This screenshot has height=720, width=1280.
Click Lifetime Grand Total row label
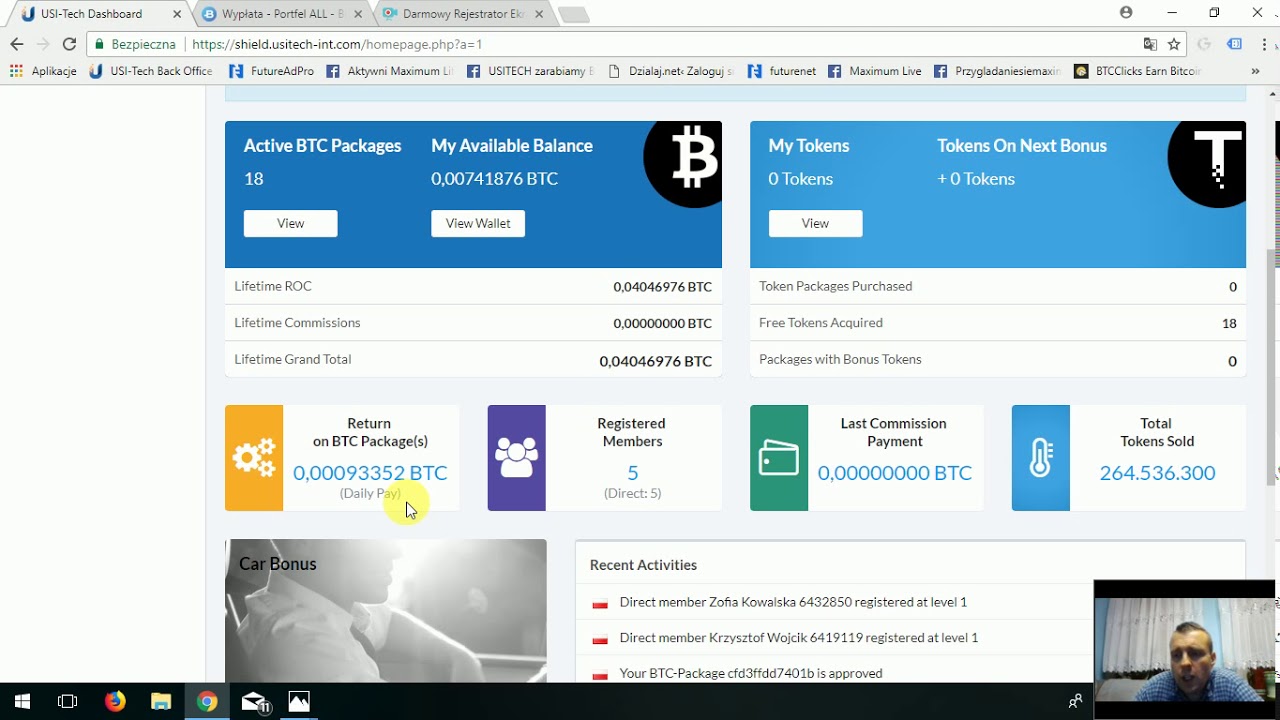click(x=293, y=359)
